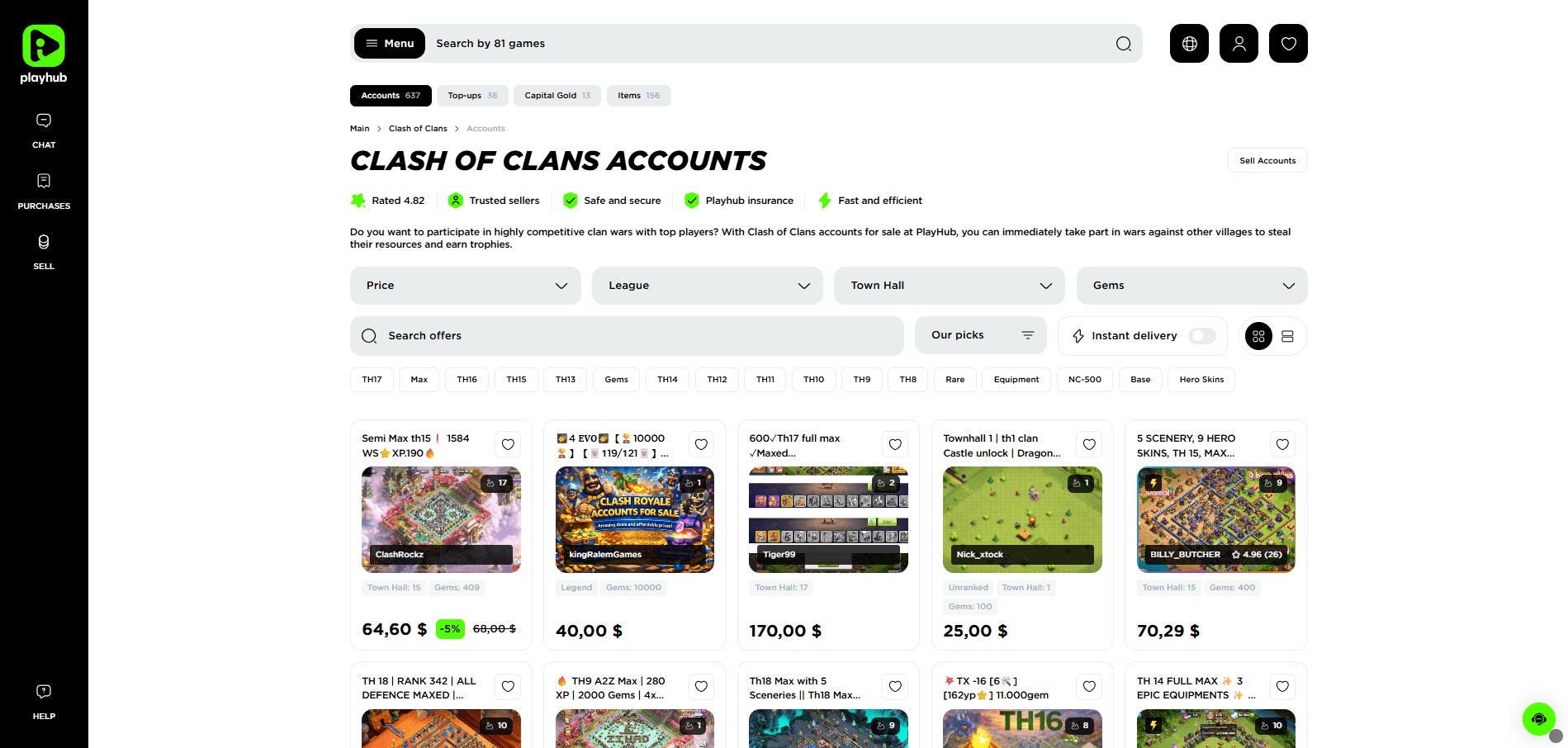Click the Sell Accounts button
This screenshot has width=1568, height=748.
(x=1267, y=160)
